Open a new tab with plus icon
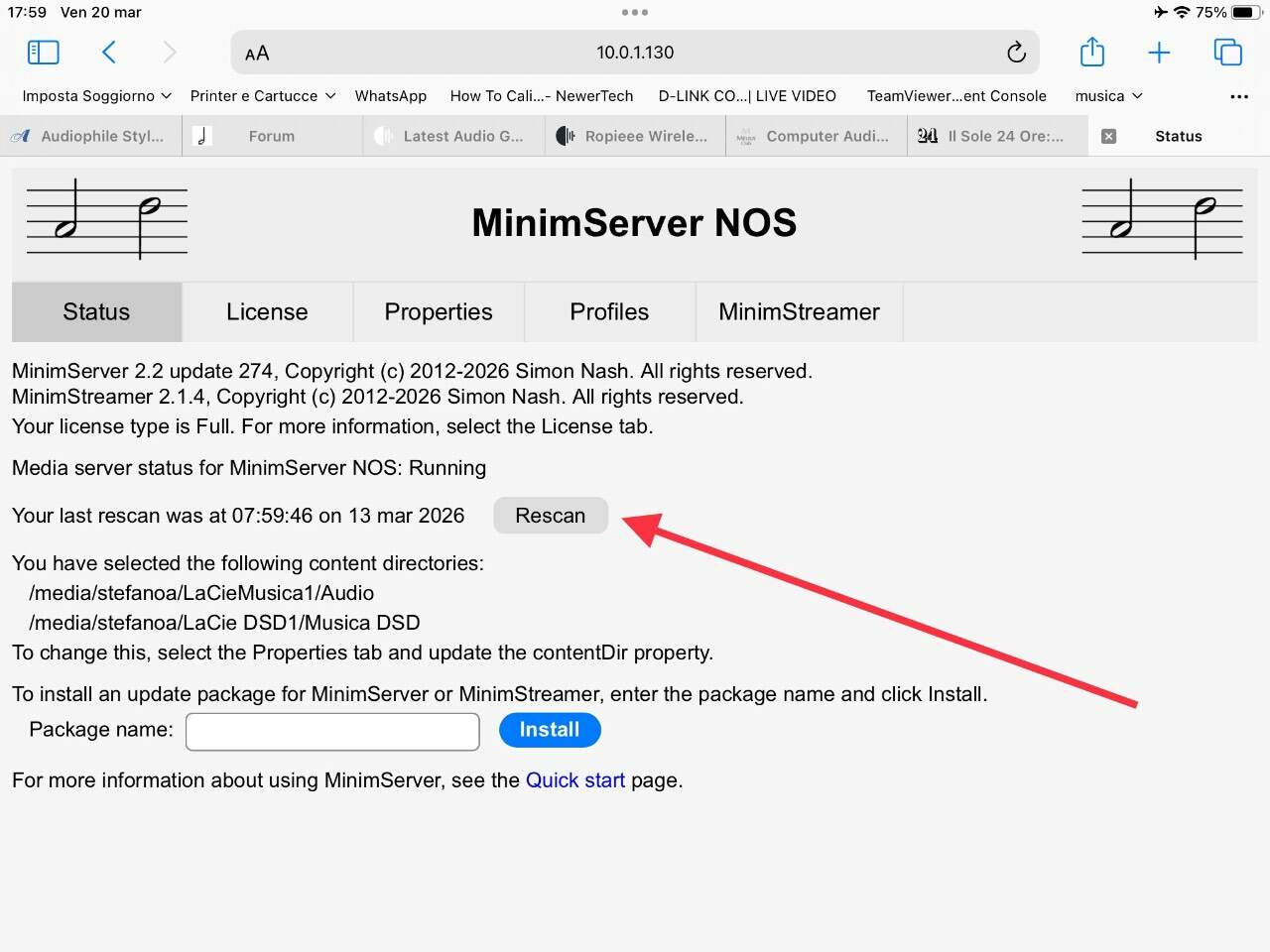 point(1159,53)
